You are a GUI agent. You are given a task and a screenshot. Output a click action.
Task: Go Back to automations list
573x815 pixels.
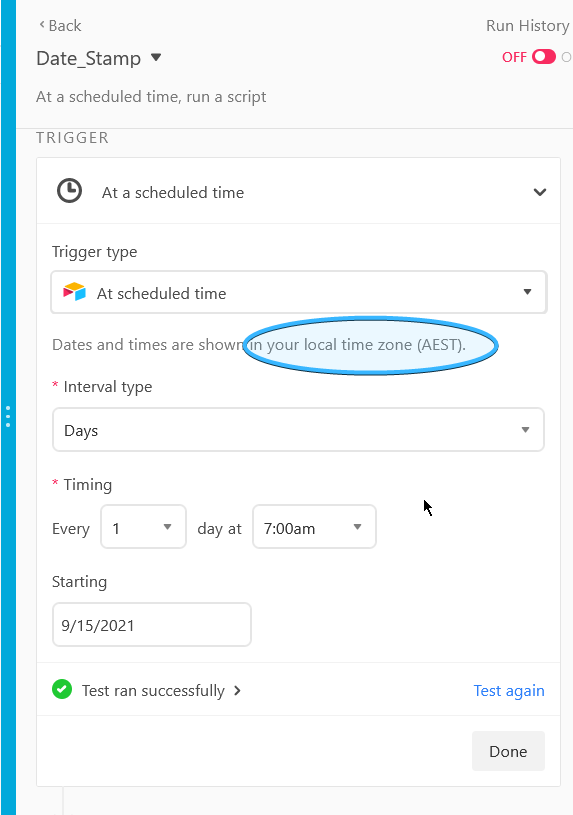pyautogui.click(x=64, y=25)
